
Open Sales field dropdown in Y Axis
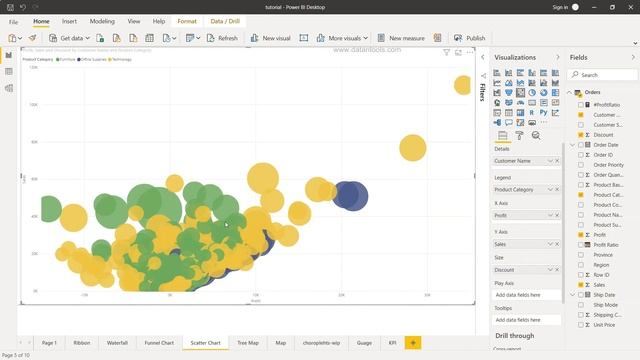coord(550,244)
